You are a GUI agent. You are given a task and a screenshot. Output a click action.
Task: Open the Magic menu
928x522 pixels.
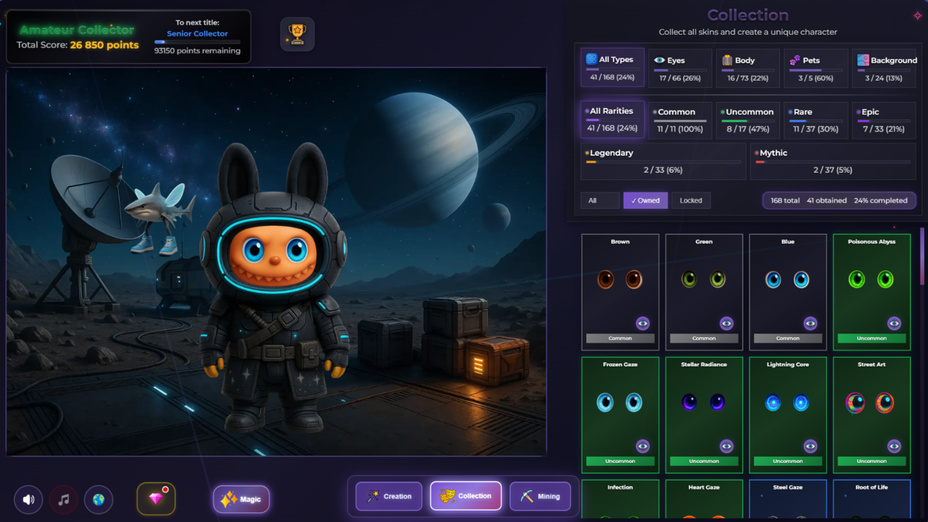pos(241,499)
